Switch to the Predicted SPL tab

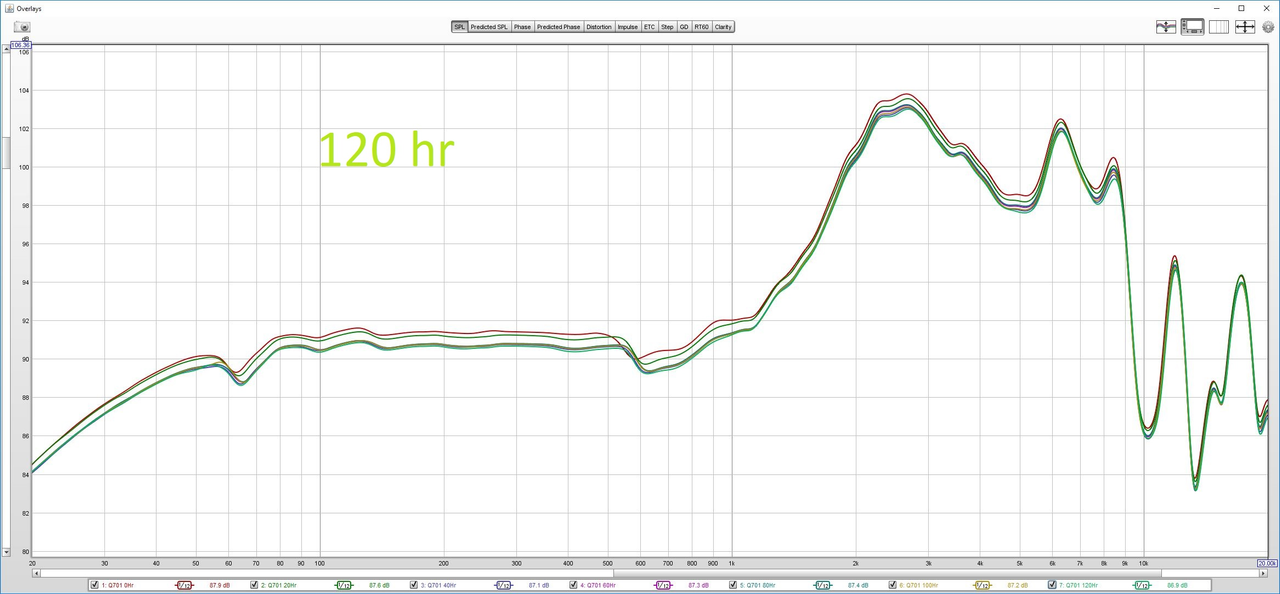[x=489, y=27]
